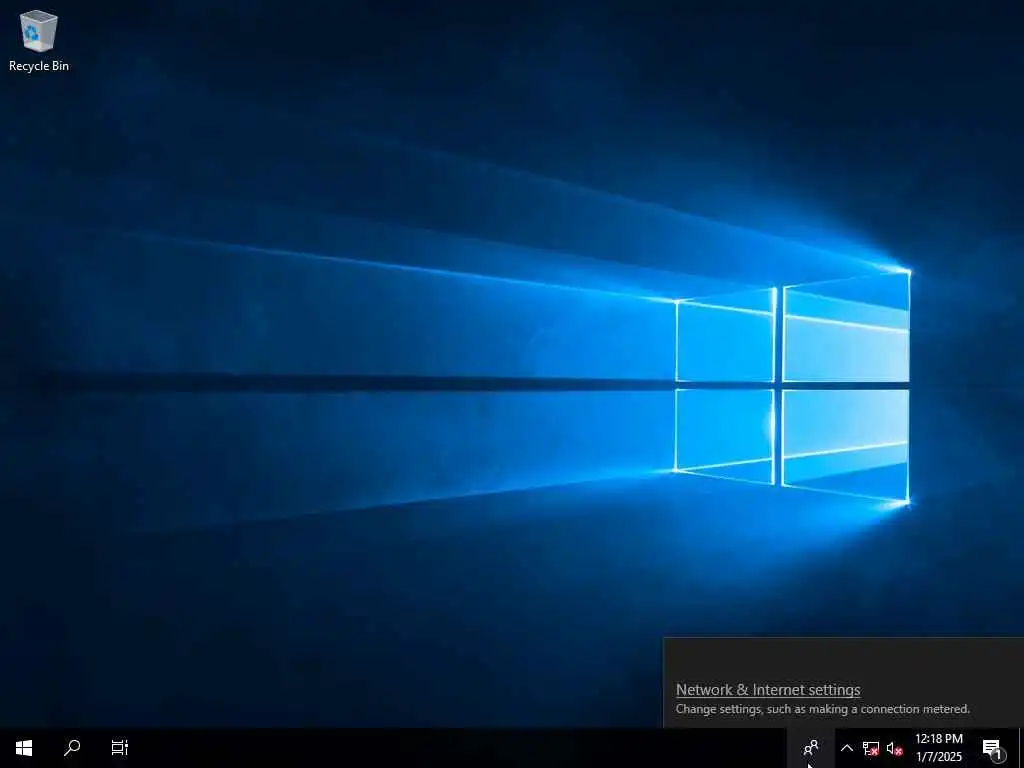Select the Recycle Bin desktop icon

[x=39, y=40]
